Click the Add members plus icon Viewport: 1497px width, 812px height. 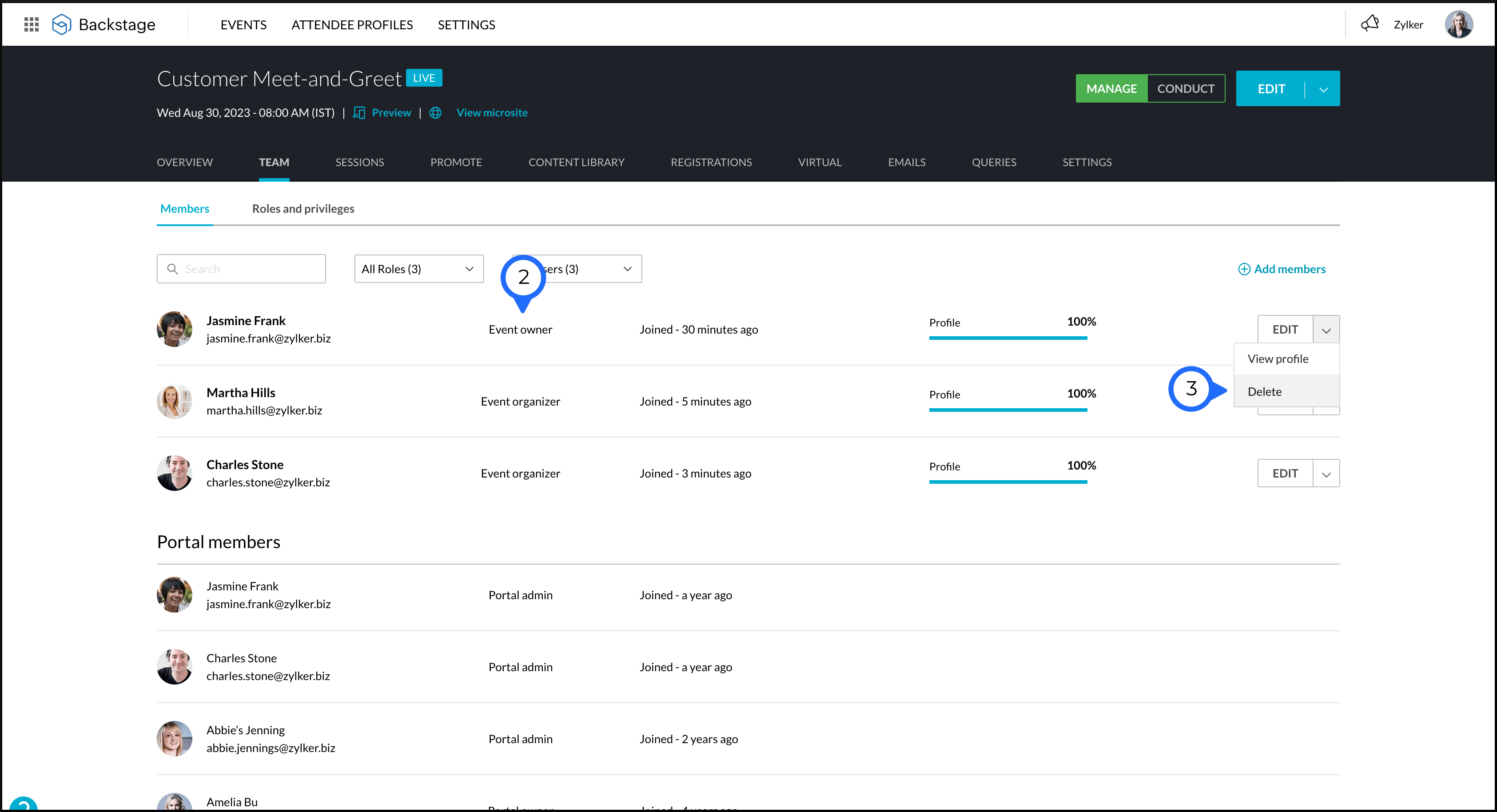tap(1244, 269)
